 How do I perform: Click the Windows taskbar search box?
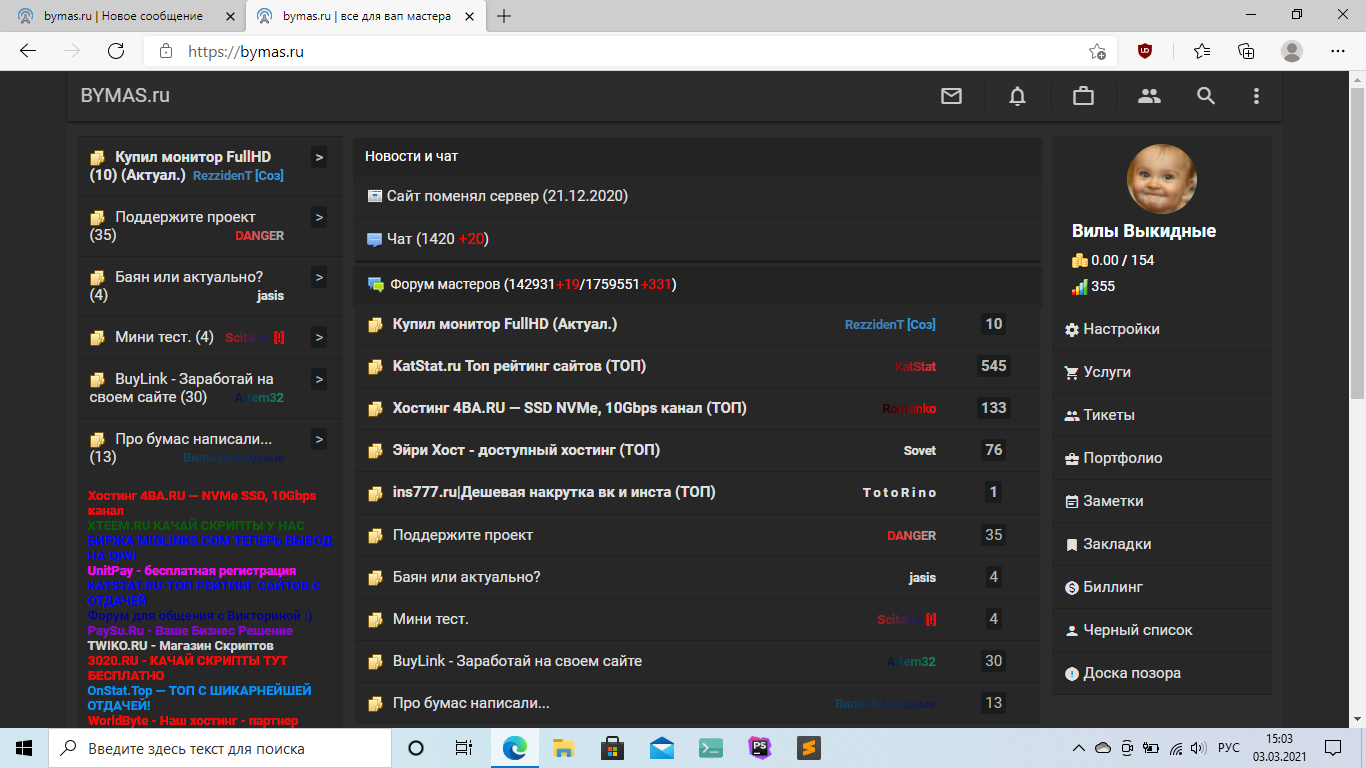point(220,748)
